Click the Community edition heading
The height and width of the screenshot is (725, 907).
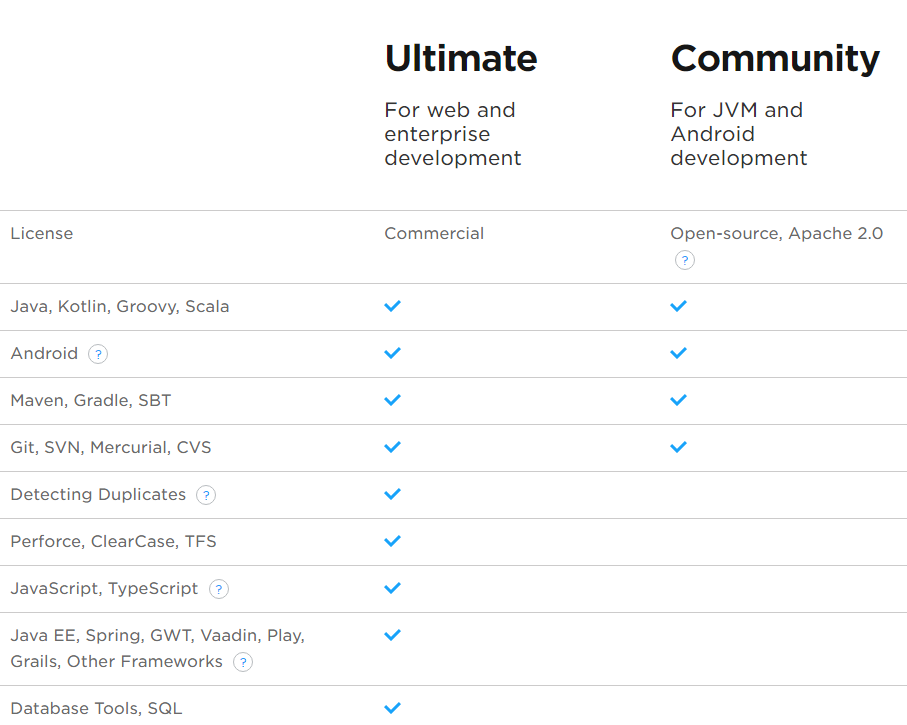coord(775,58)
